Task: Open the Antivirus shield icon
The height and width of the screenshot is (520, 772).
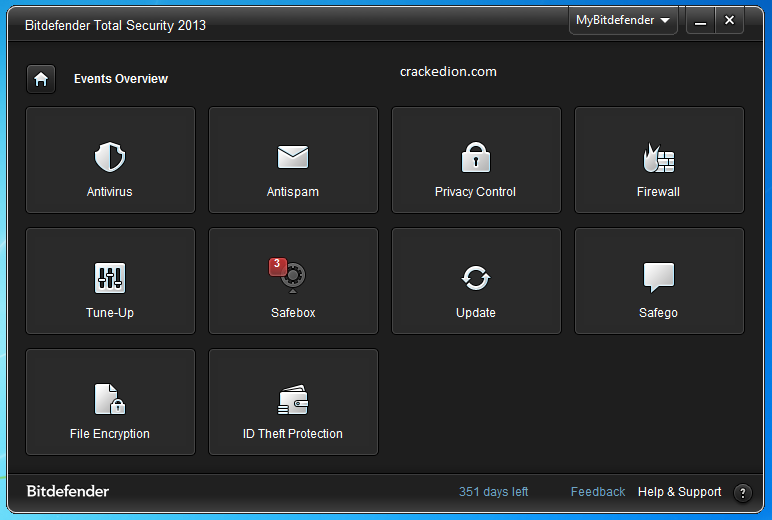Action: tap(110, 157)
